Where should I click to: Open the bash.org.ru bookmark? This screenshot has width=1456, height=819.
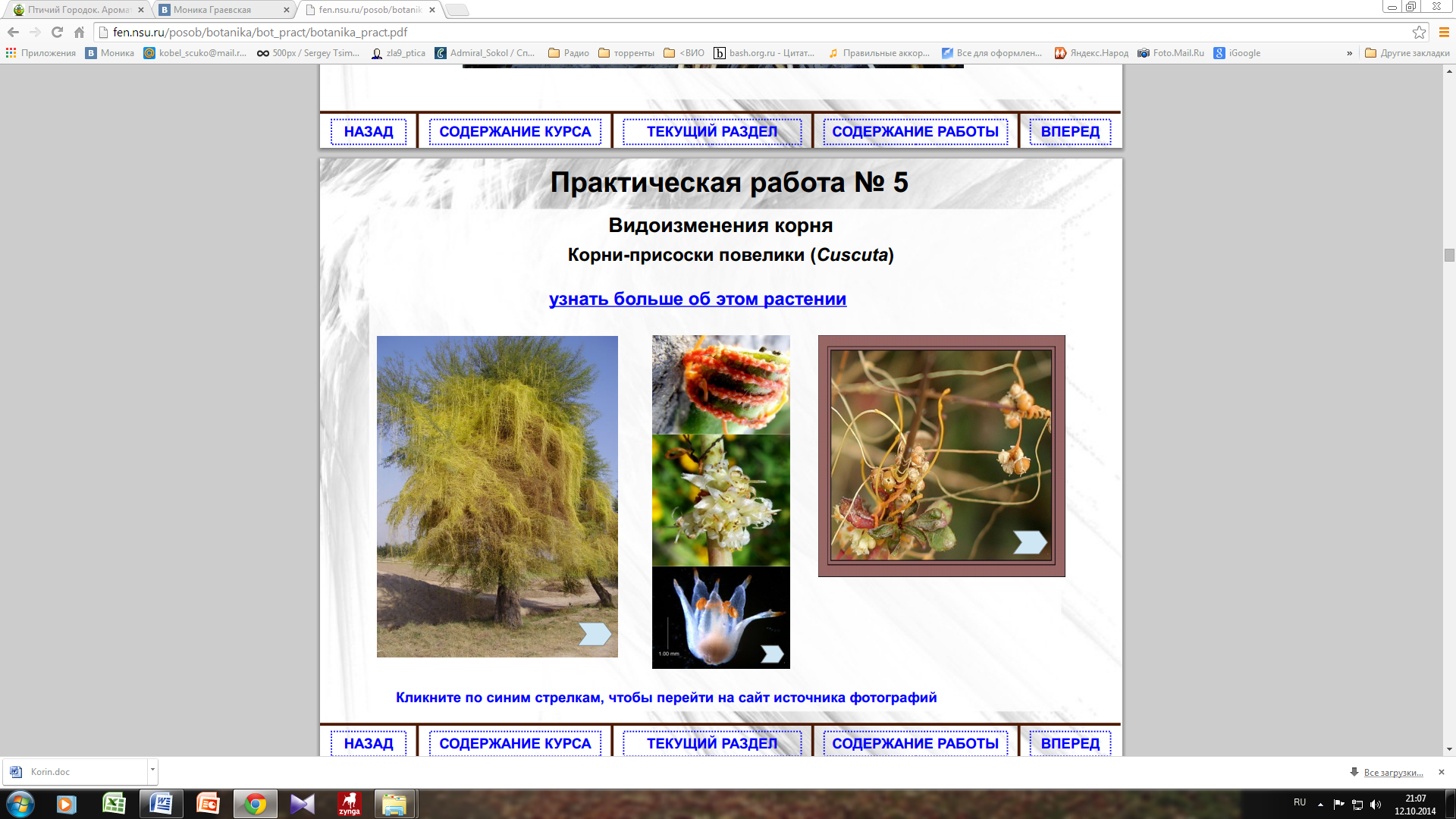tap(764, 53)
